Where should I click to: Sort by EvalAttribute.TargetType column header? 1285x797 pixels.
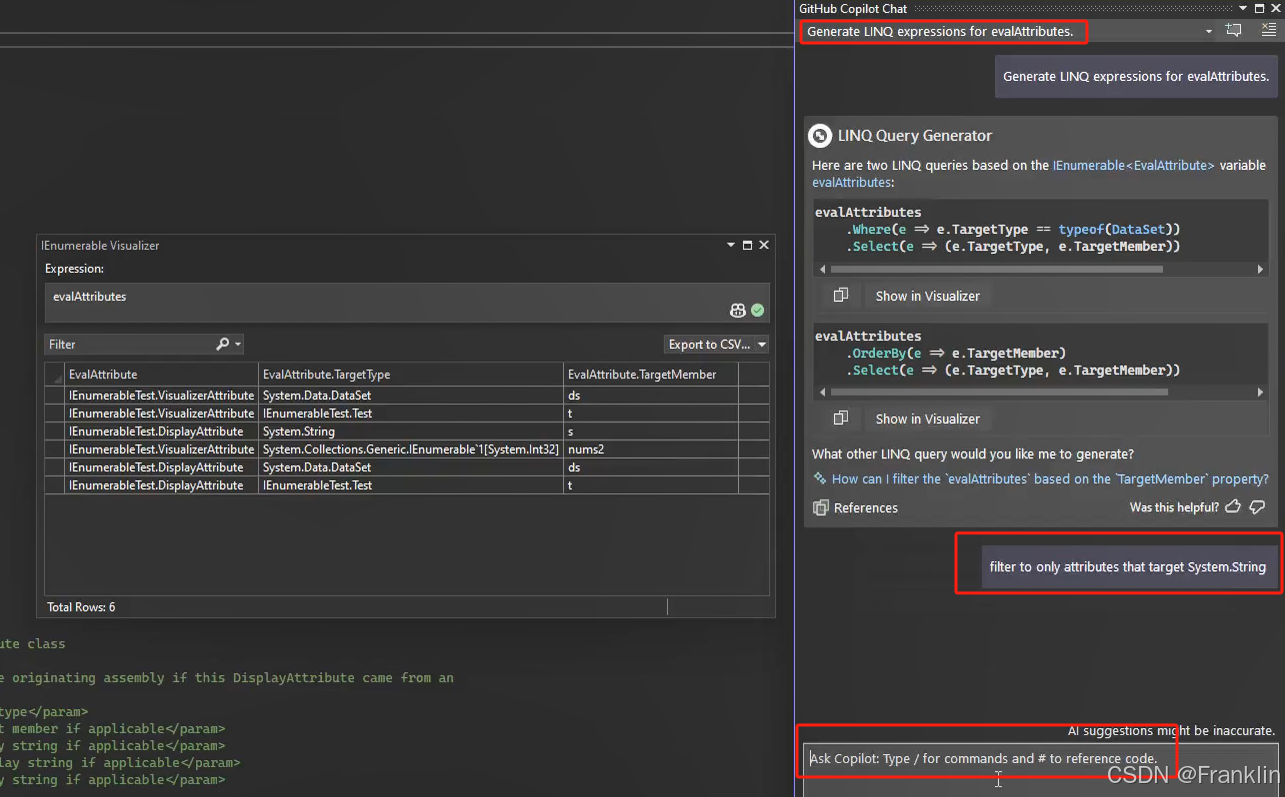pos(411,374)
